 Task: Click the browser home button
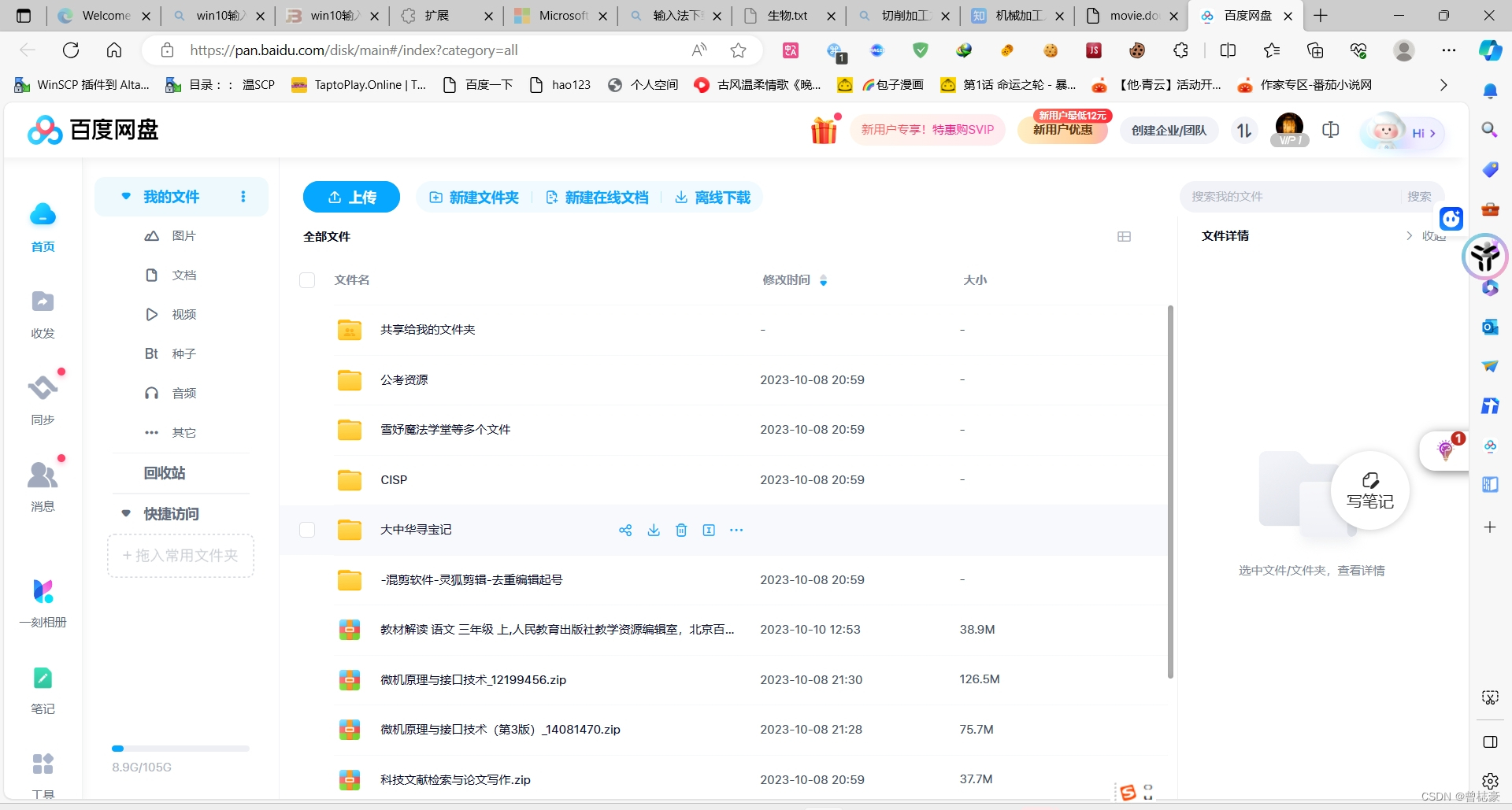point(114,50)
